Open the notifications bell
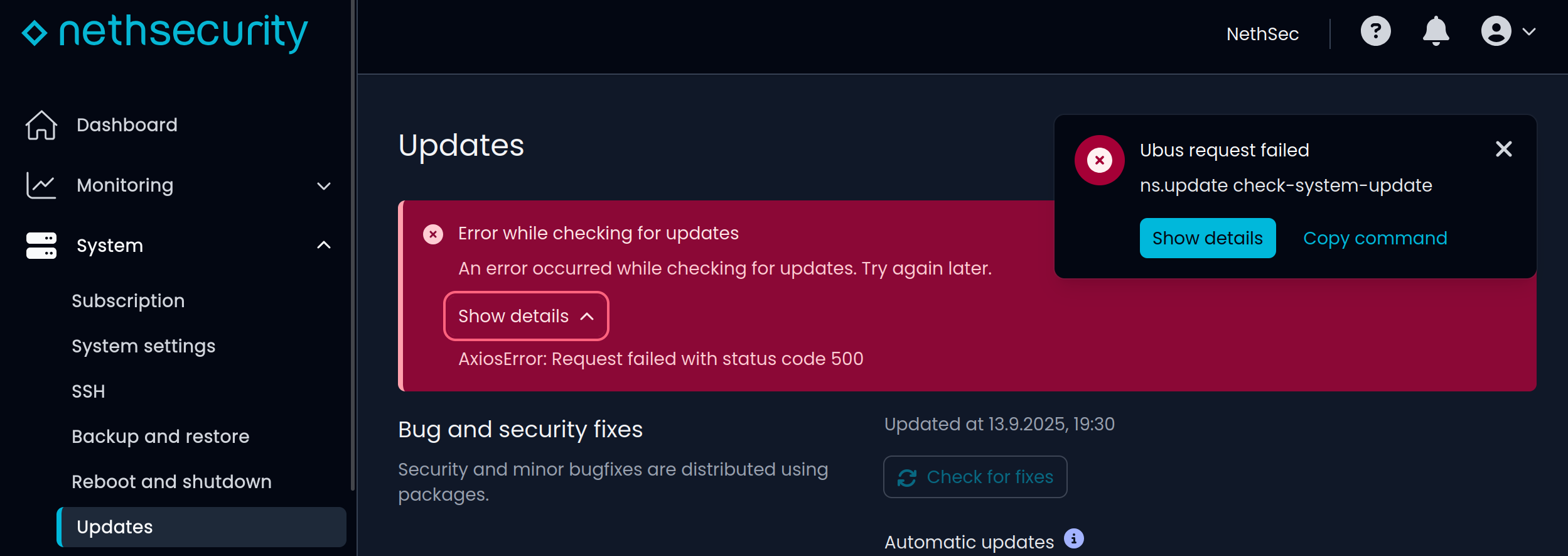The height and width of the screenshot is (556, 1568). [1436, 31]
